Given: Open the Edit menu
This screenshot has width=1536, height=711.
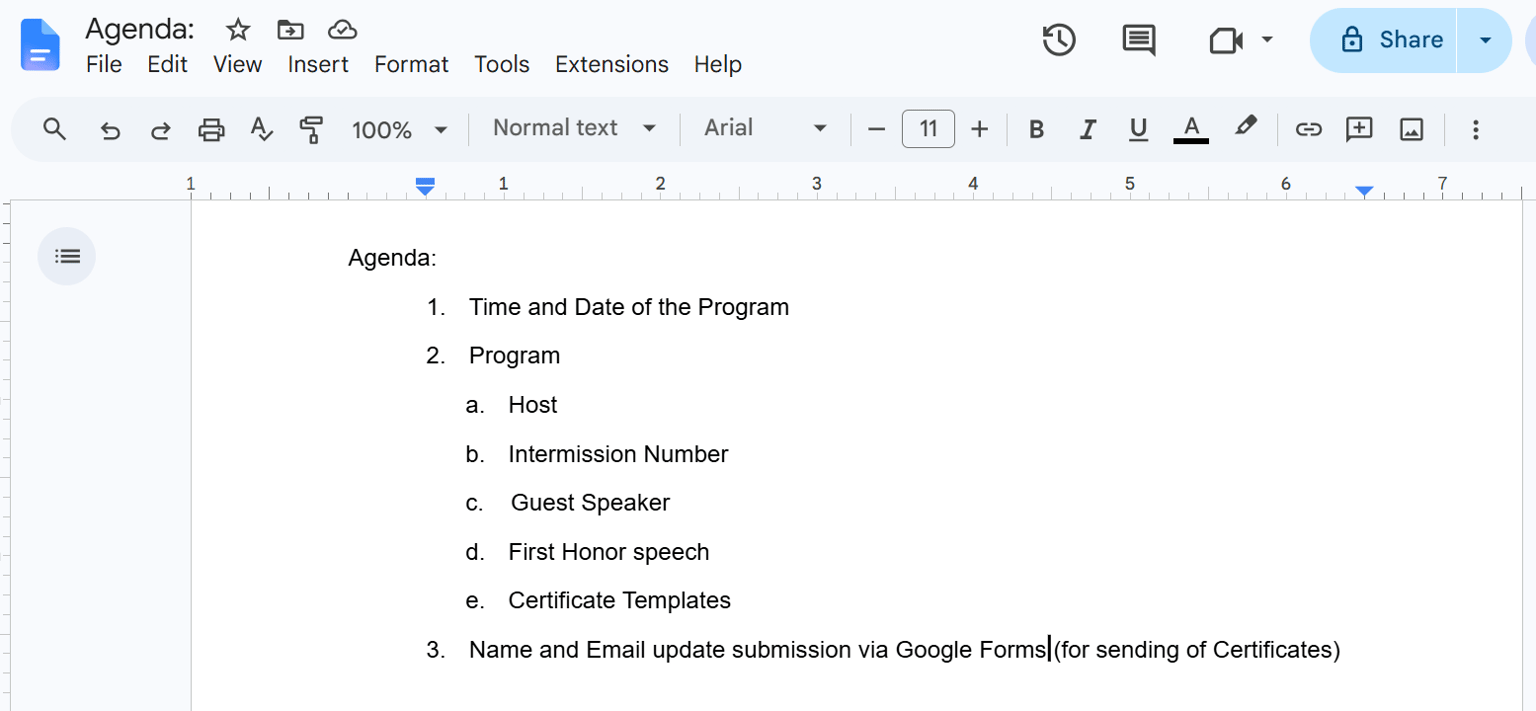Looking at the screenshot, I should click(x=167, y=64).
